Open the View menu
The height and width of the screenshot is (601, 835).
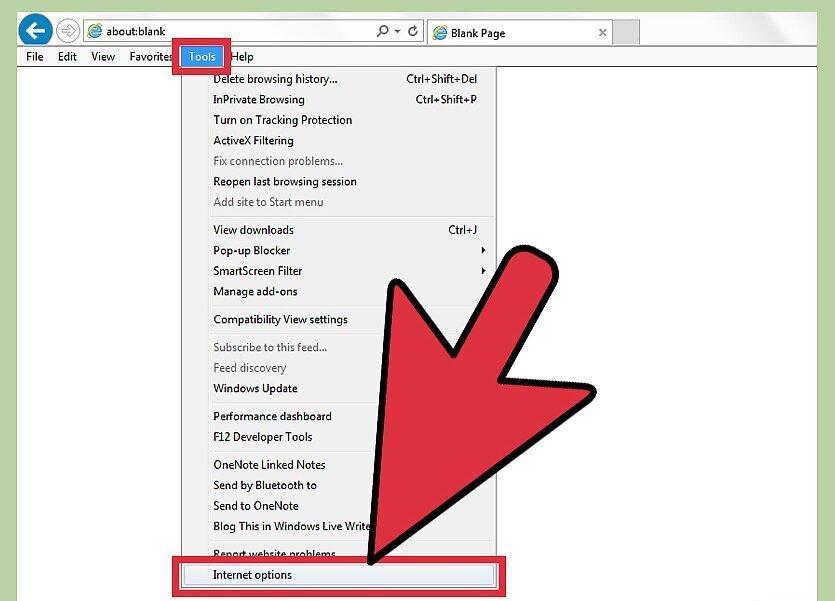pos(103,56)
